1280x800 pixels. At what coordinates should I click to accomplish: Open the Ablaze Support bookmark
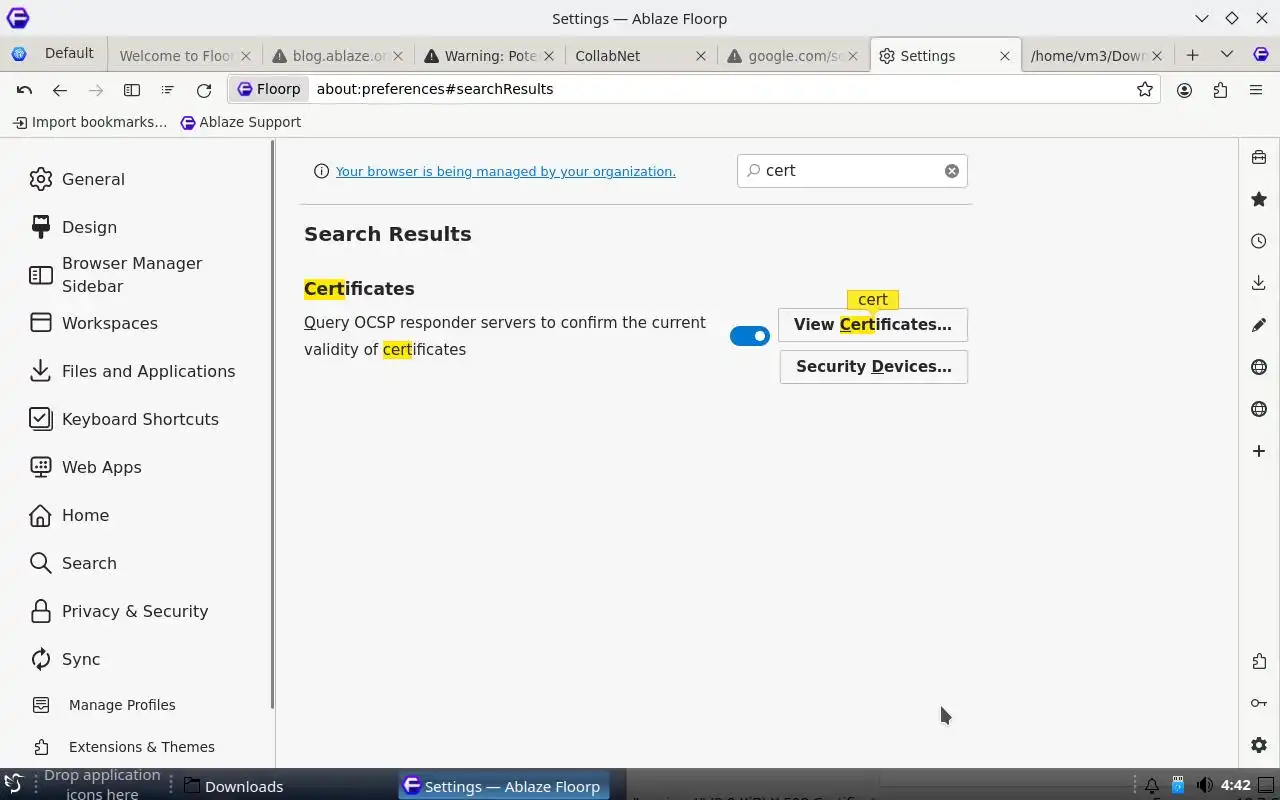tap(240, 122)
